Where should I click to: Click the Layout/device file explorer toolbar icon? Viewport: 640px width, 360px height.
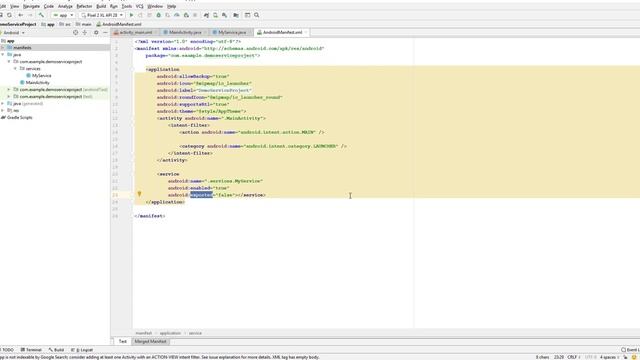click(x=247, y=15)
